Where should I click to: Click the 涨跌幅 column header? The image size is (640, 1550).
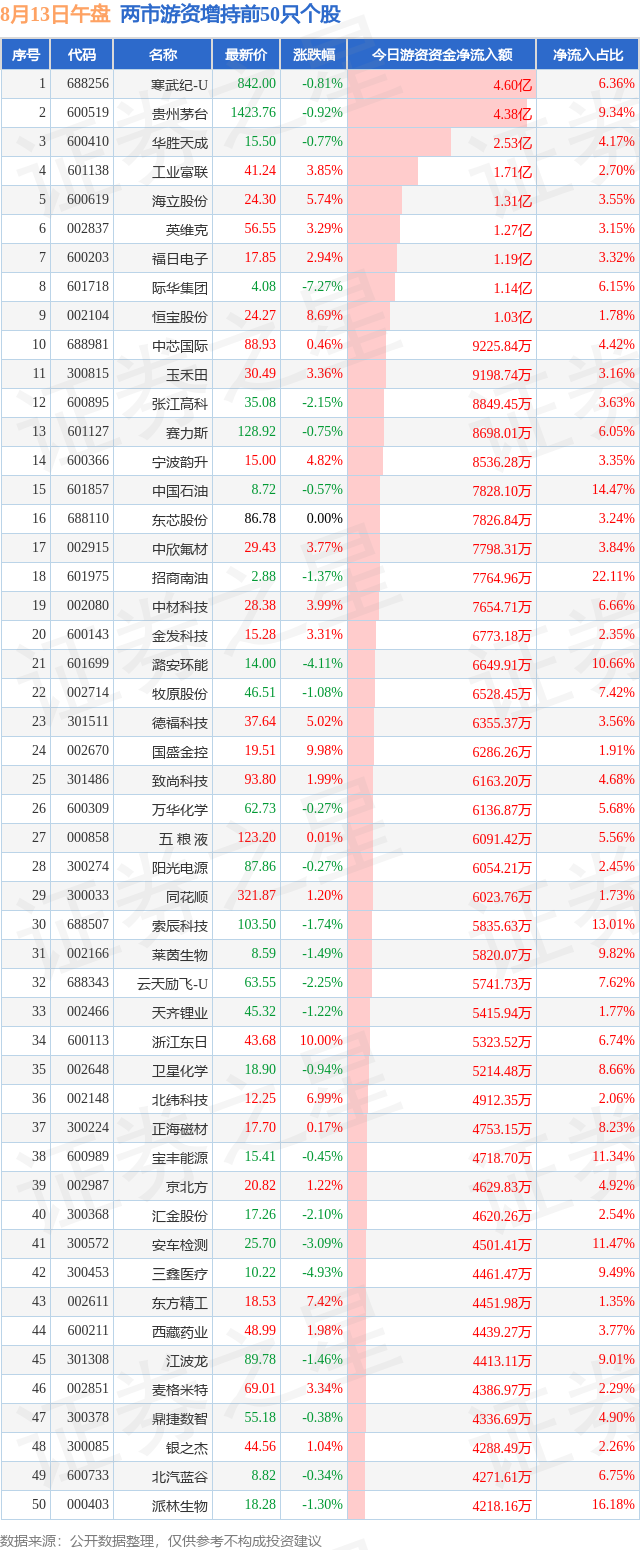click(x=313, y=55)
